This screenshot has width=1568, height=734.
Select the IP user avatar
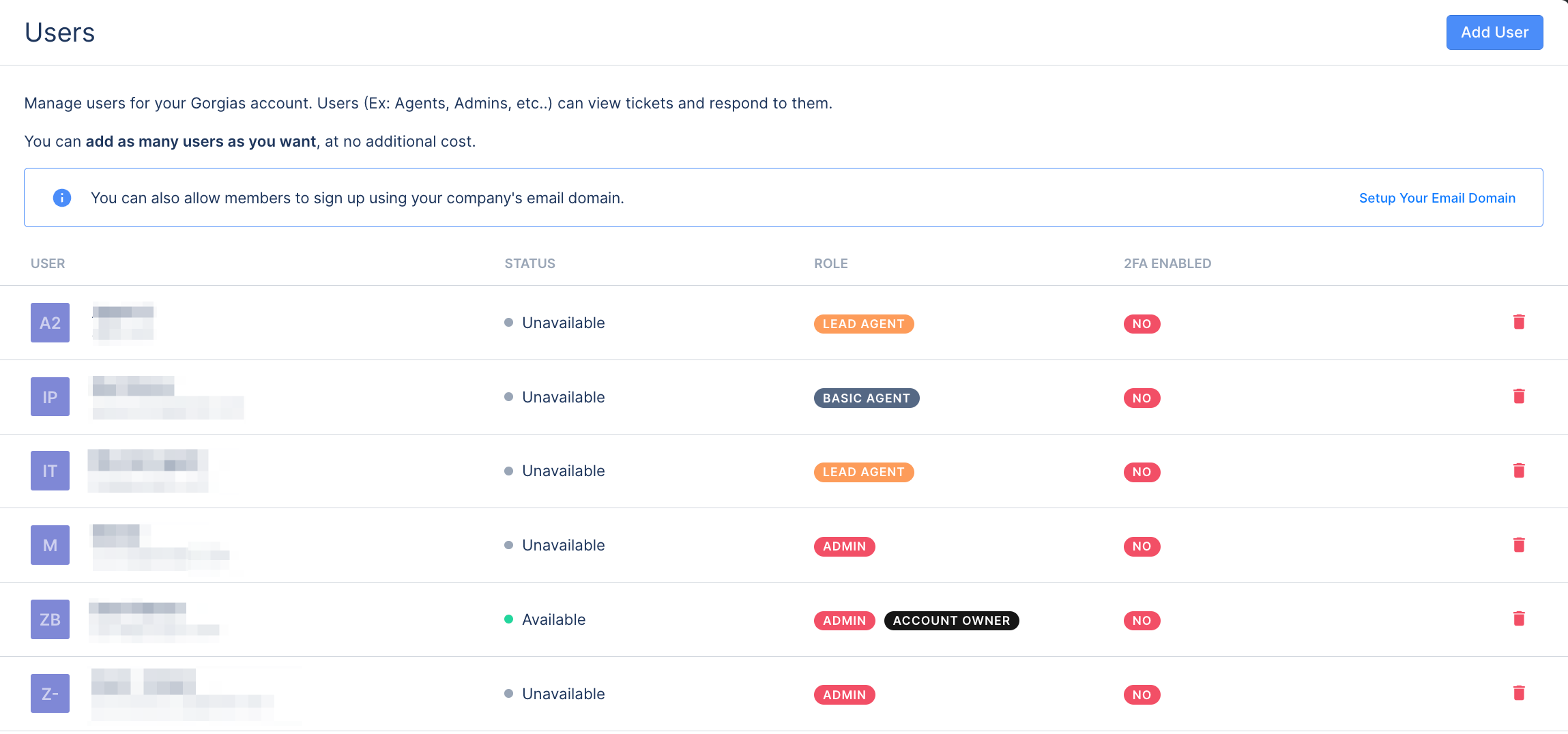(50, 397)
